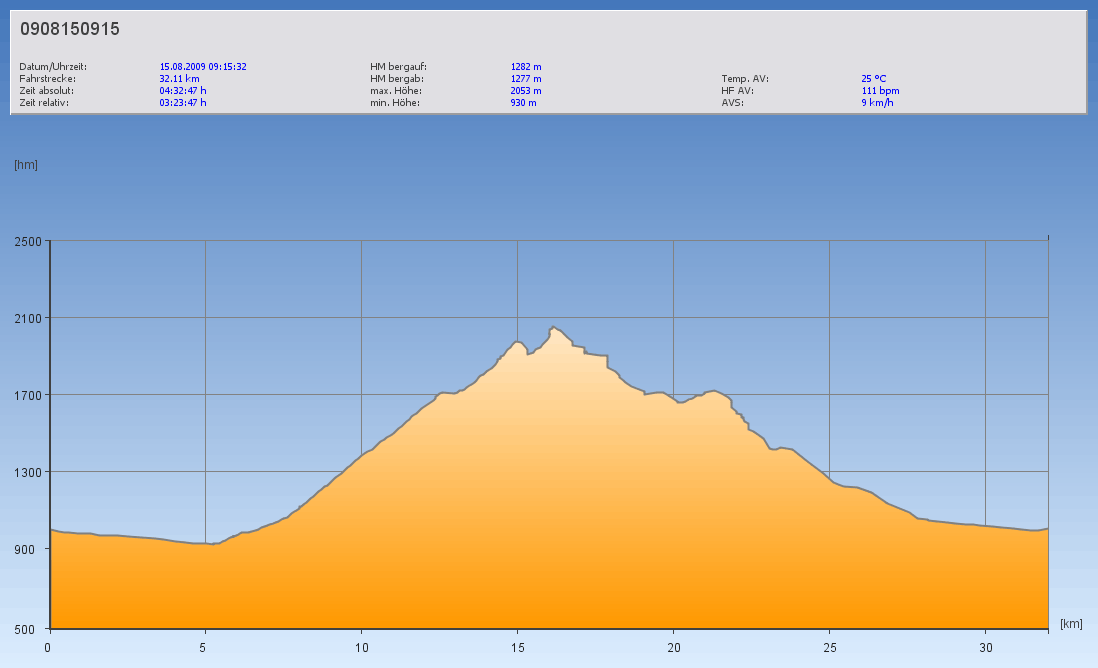Click the HM bergauf value 1282 m

[526, 67]
